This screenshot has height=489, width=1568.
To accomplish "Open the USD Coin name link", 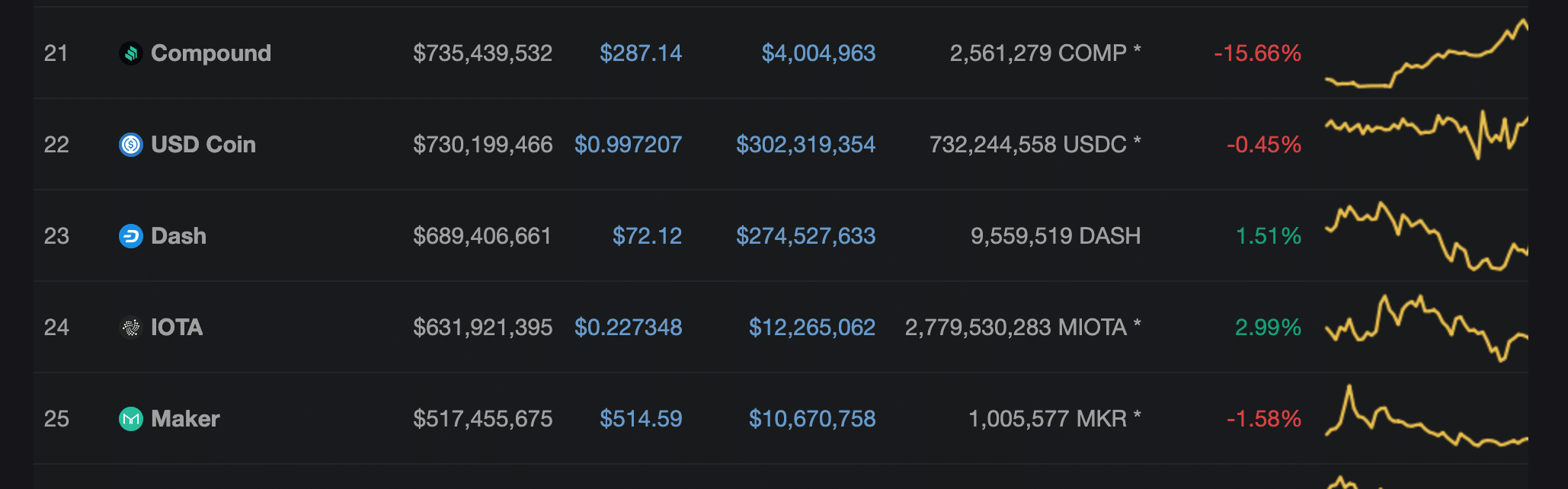I will click(203, 145).
